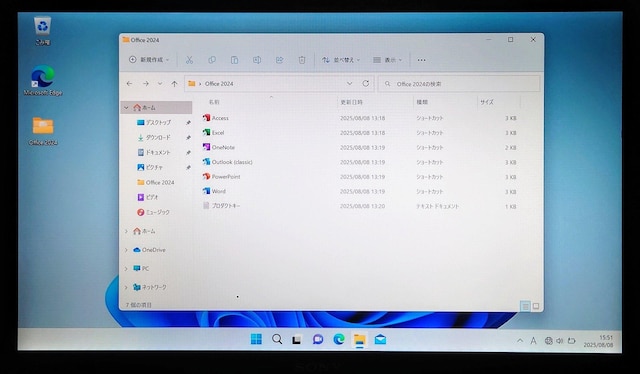Screen dimensions: 640x374
Task: Open the 表示 view dropdown
Action: 387,60
